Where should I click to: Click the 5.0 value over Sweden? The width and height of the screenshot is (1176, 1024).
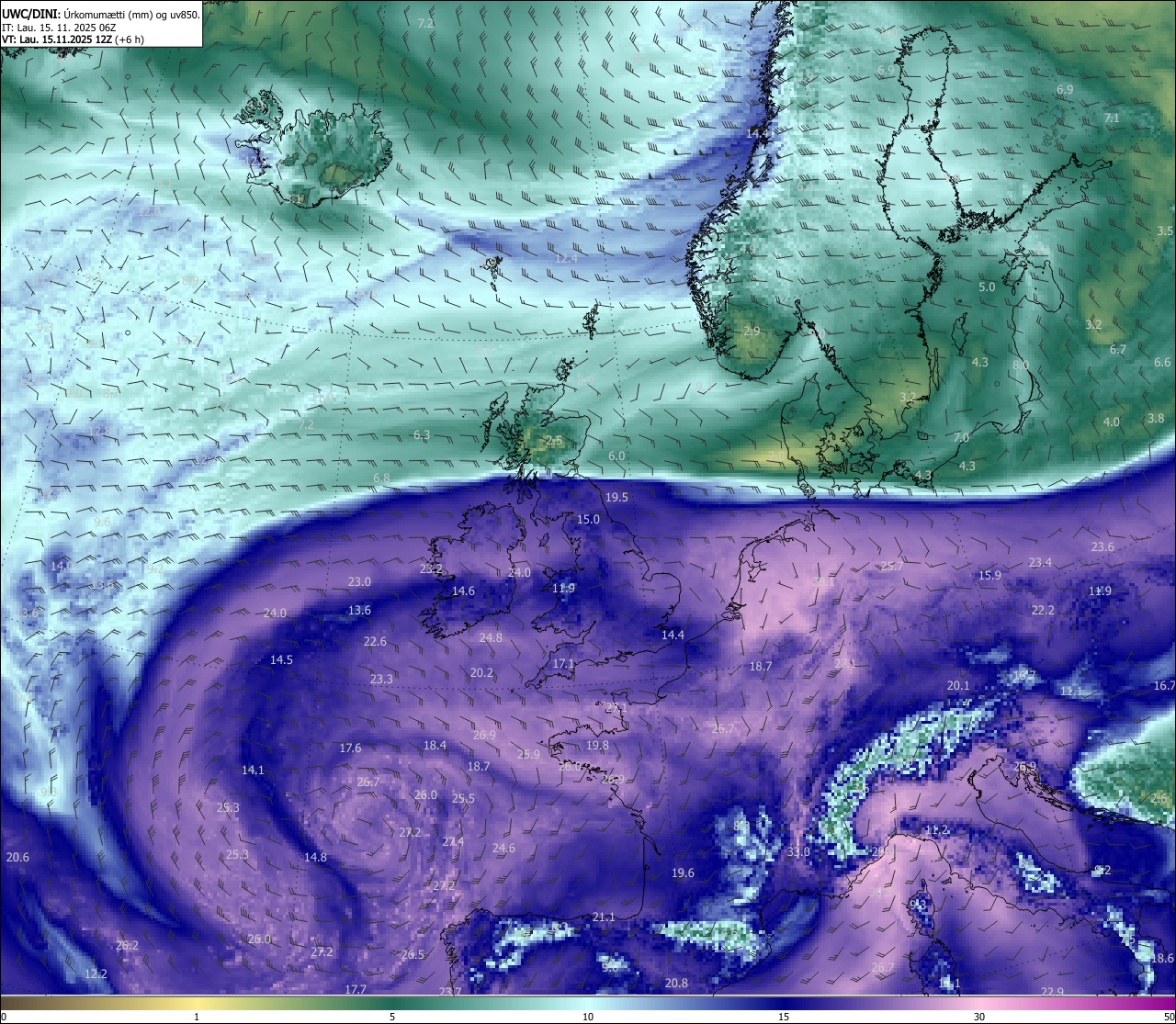tap(987, 287)
